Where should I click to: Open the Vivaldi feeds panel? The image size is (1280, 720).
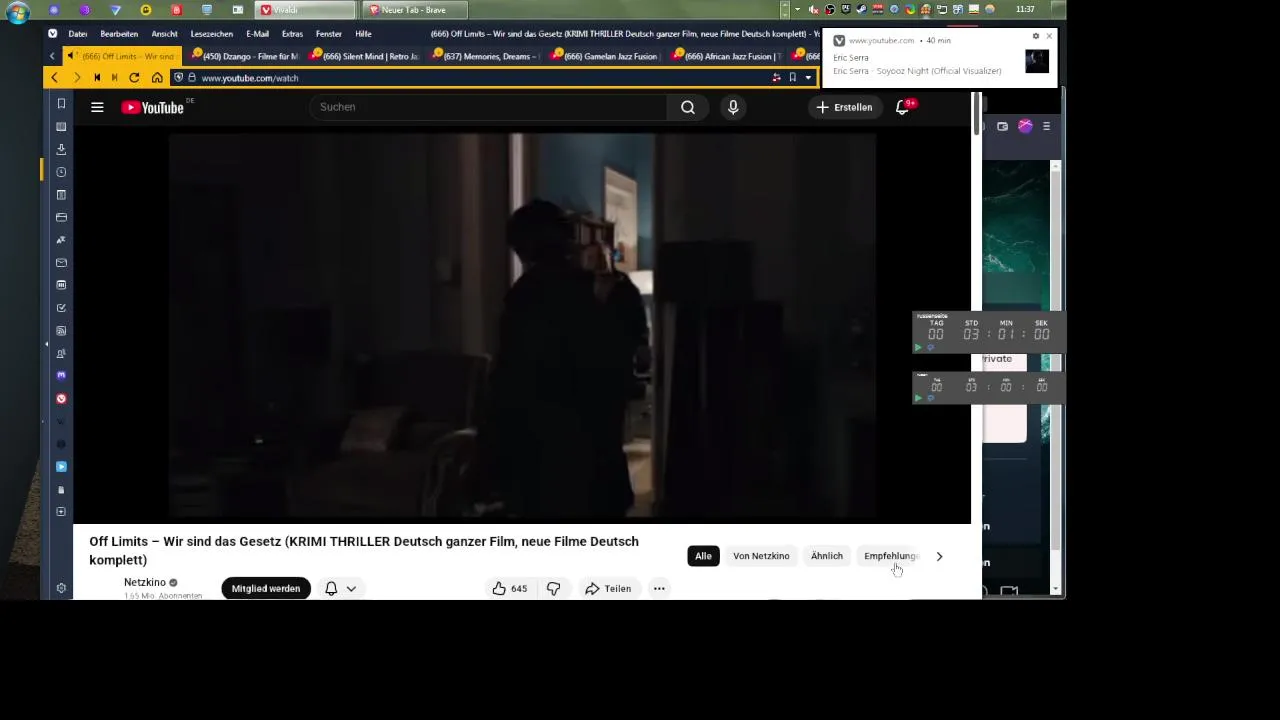tap(61, 331)
